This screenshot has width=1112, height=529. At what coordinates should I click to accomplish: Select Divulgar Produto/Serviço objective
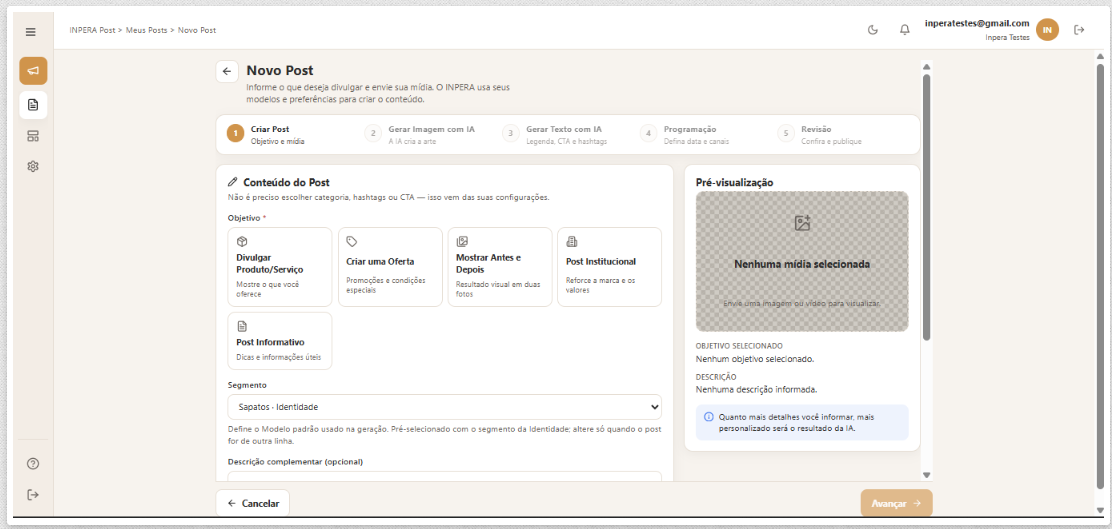[279, 267]
